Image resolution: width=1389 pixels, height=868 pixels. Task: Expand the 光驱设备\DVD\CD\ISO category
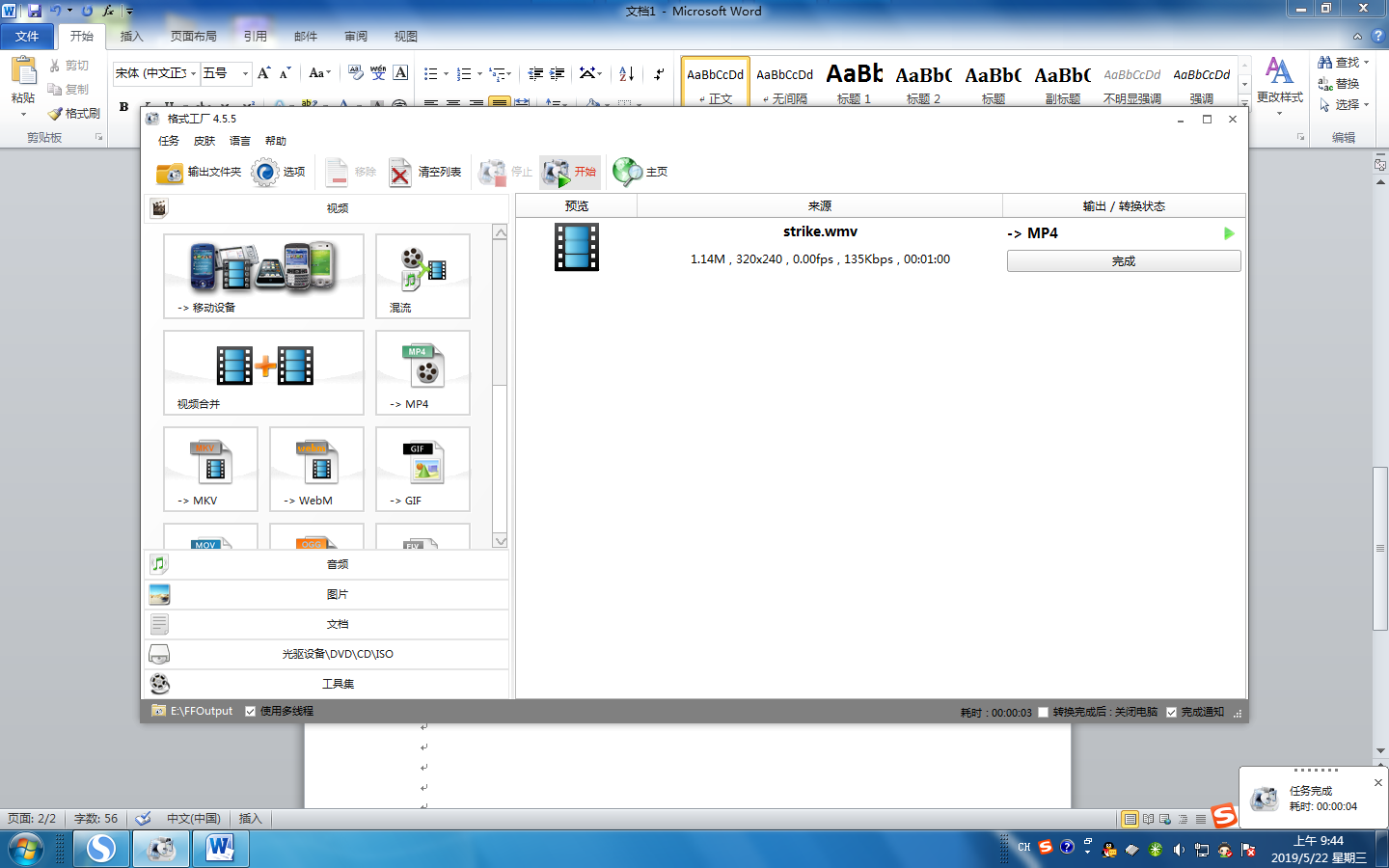[x=327, y=654]
